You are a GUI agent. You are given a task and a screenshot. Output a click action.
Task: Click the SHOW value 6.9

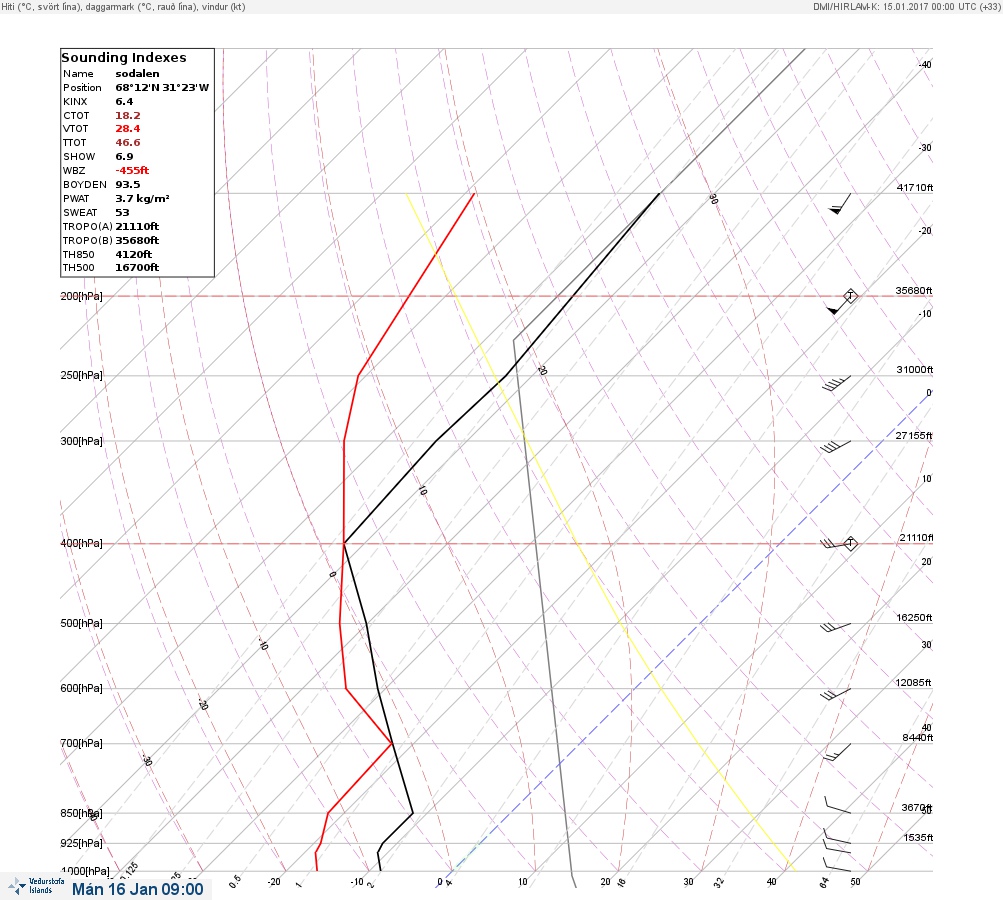[124, 157]
